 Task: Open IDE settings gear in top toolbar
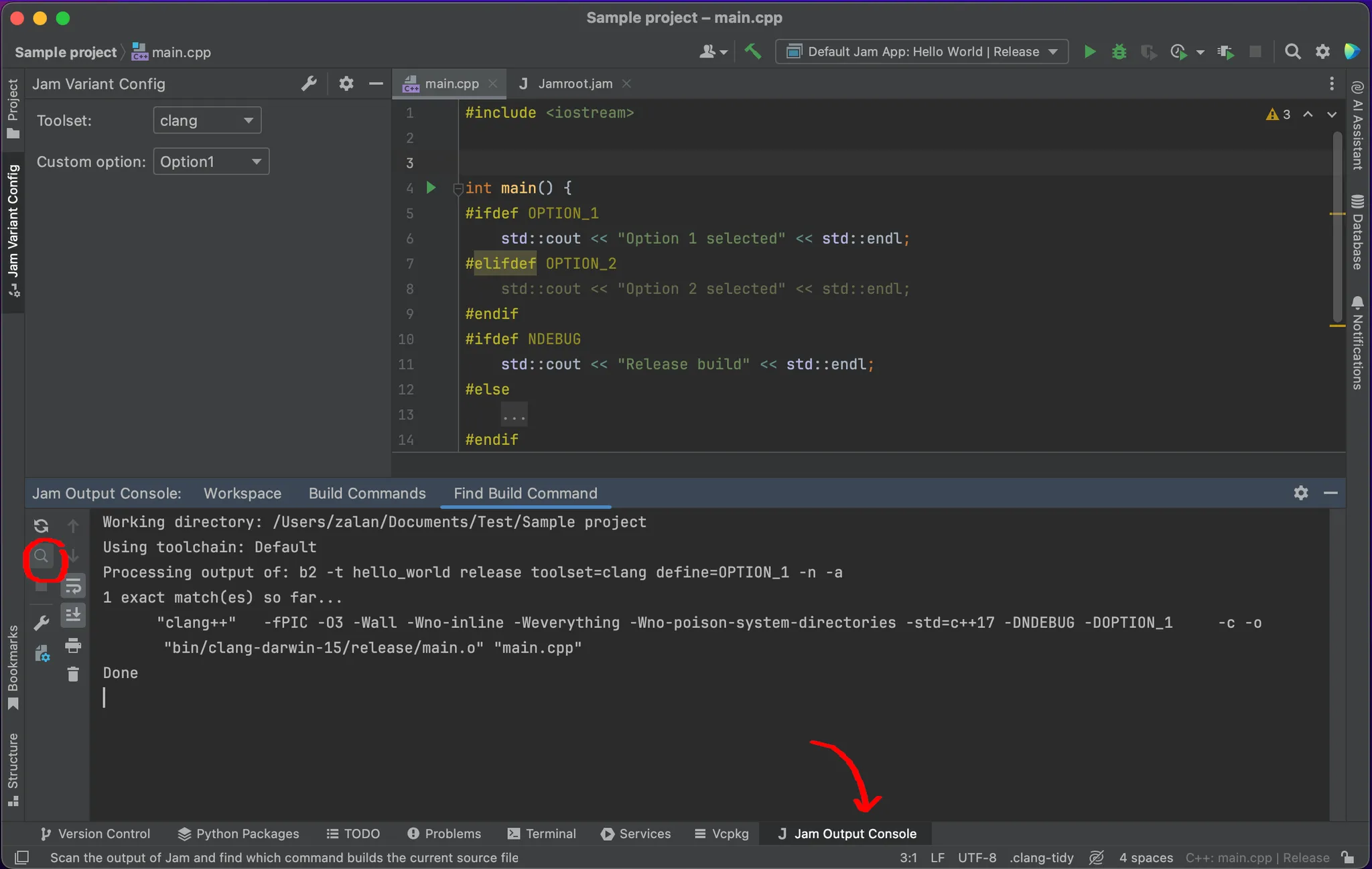point(1322,52)
